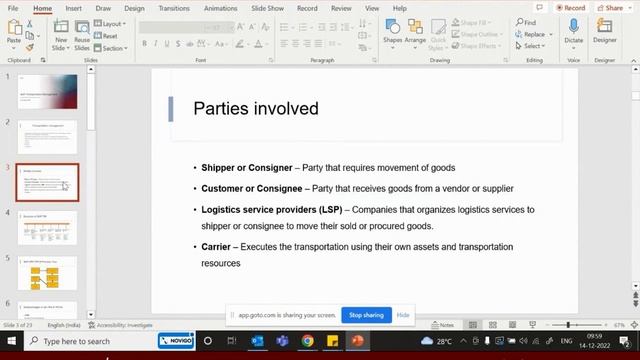
Task: Open Reuse Slides
Action: coord(82,35)
